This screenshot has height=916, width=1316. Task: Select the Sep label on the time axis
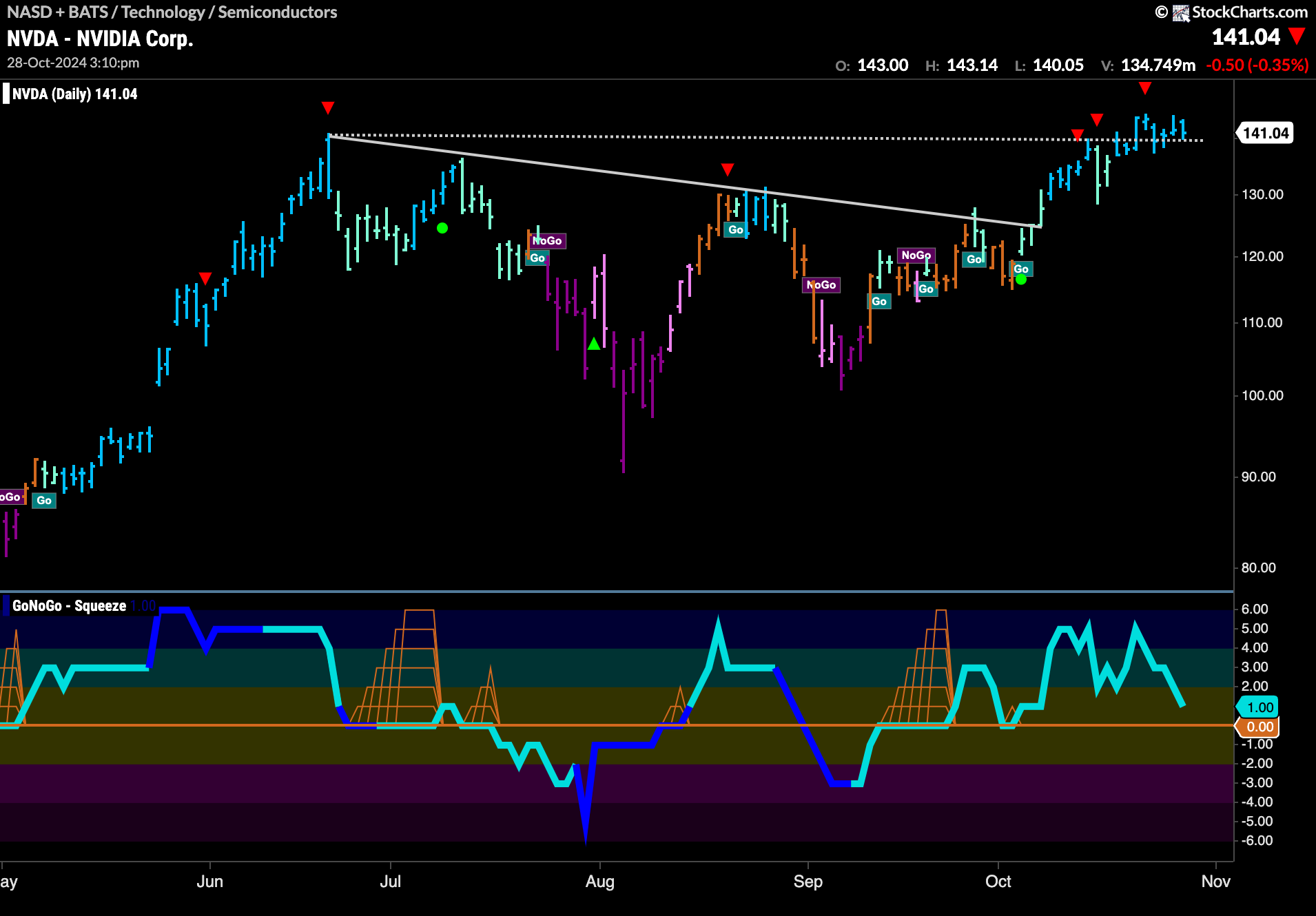click(808, 882)
